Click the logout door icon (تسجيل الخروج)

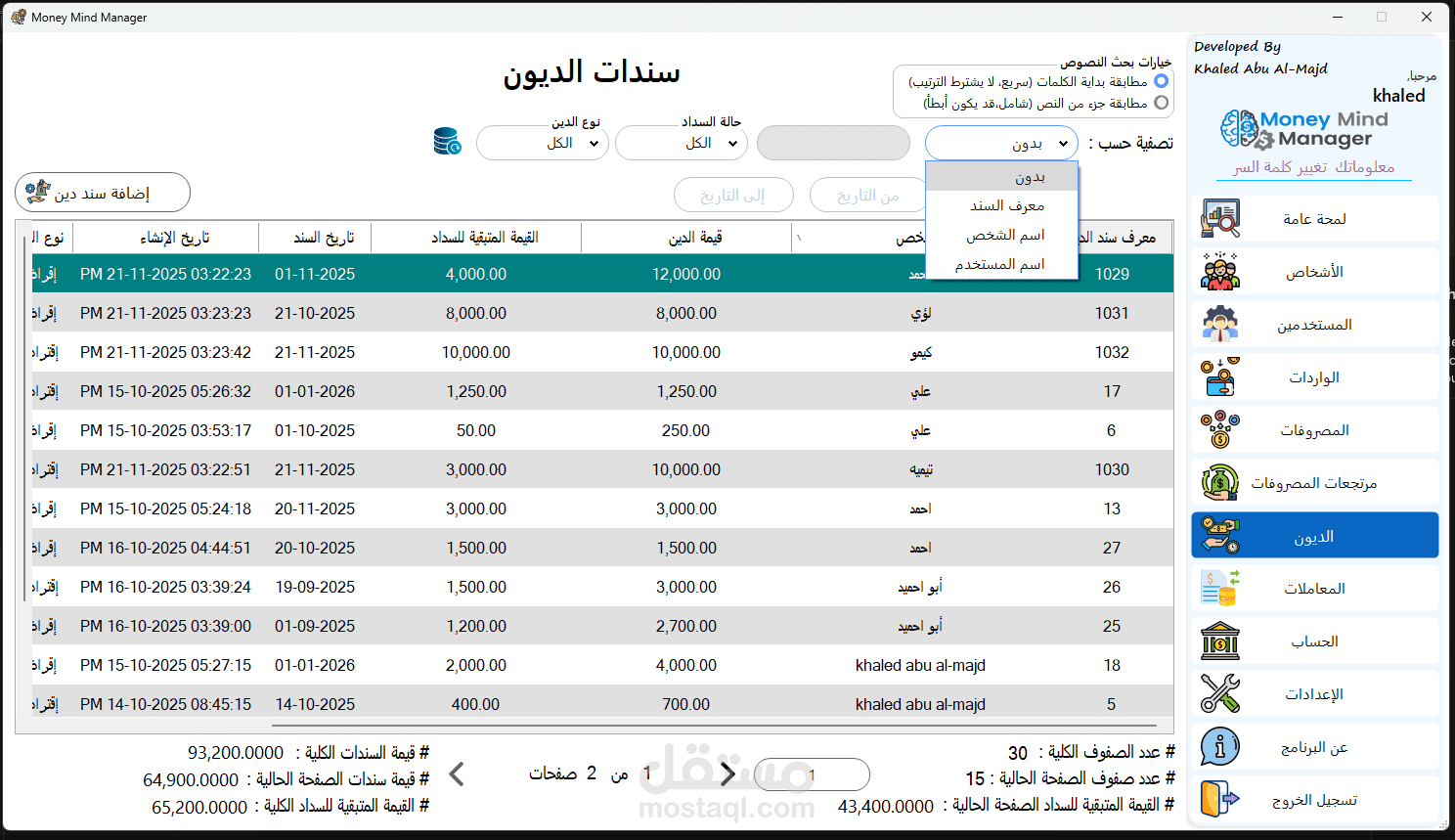(1220, 800)
